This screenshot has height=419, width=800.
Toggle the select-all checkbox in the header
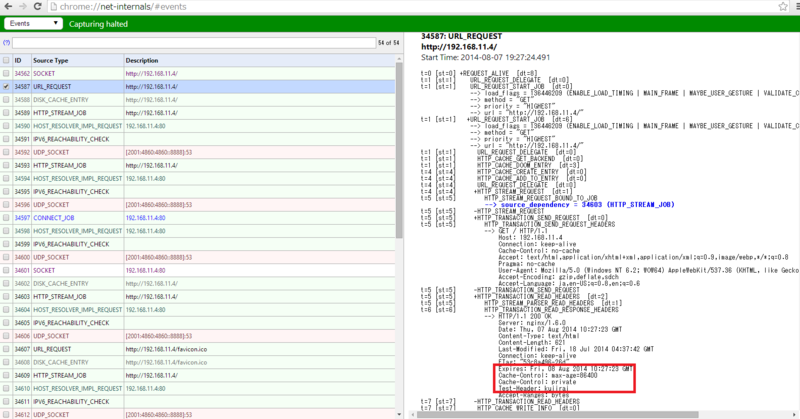click(x=6, y=60)
